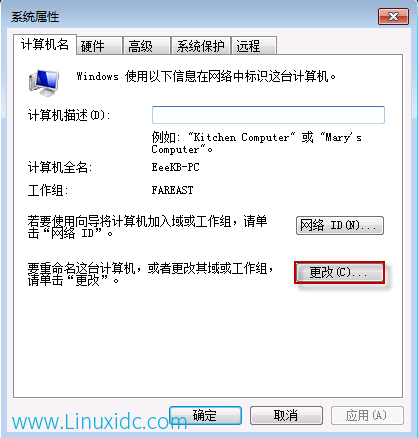418x438 pixels.
Task: Select the 系统保护 tab
Action: (201, 46)
